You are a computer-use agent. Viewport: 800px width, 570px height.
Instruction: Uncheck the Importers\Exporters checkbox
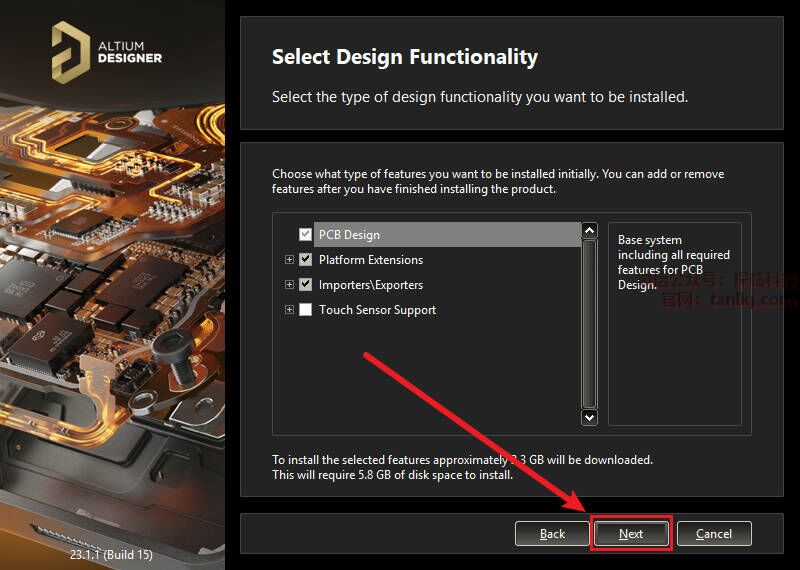(305, 284)
